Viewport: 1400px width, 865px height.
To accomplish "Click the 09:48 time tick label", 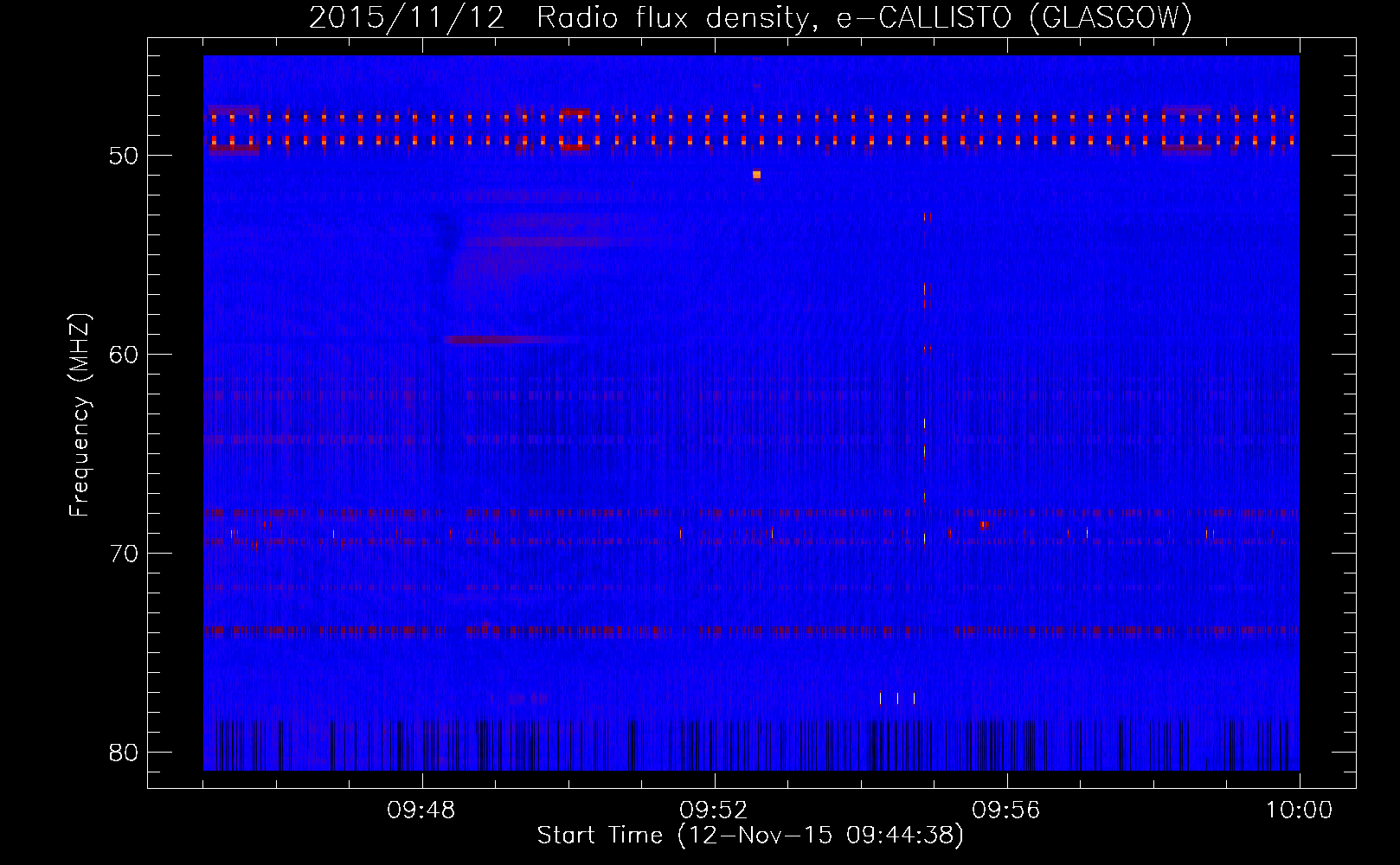I will 423,811.
